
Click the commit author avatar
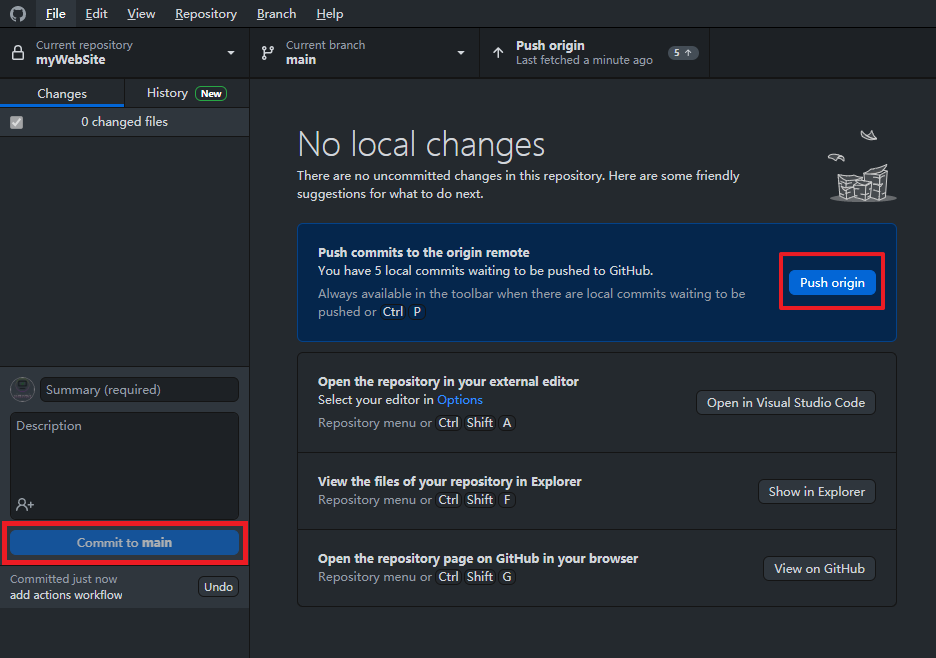coord(22,389)
